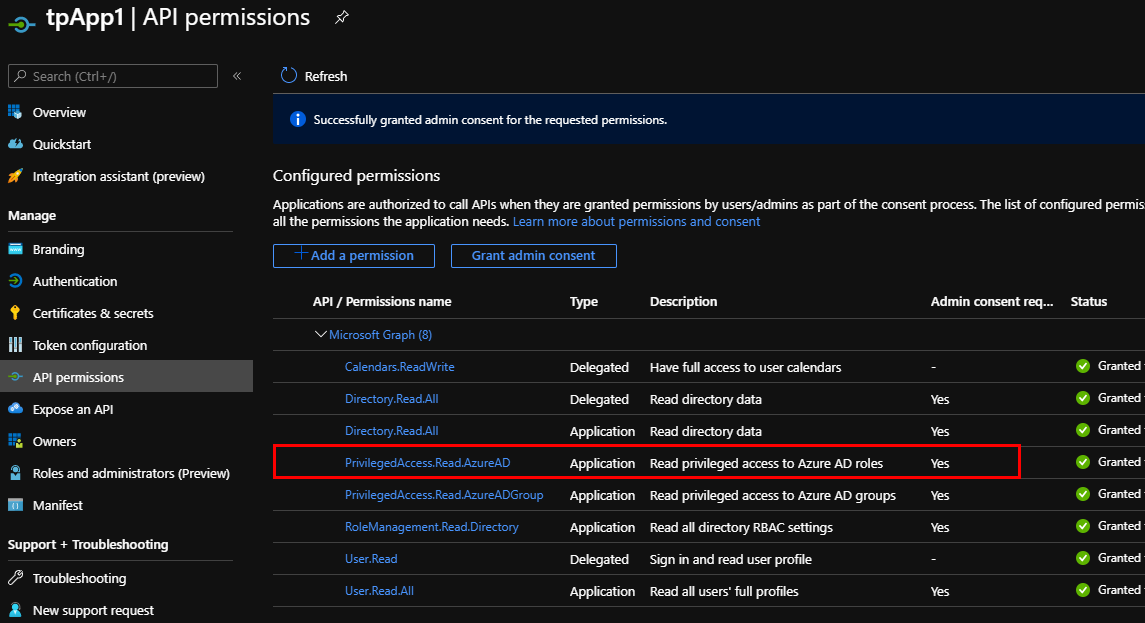Collapse the Microsoft Graph (8) permissions group
The width and height of the screenshot is (1145, 623).
pyautogui.click(x=320, y=335)
